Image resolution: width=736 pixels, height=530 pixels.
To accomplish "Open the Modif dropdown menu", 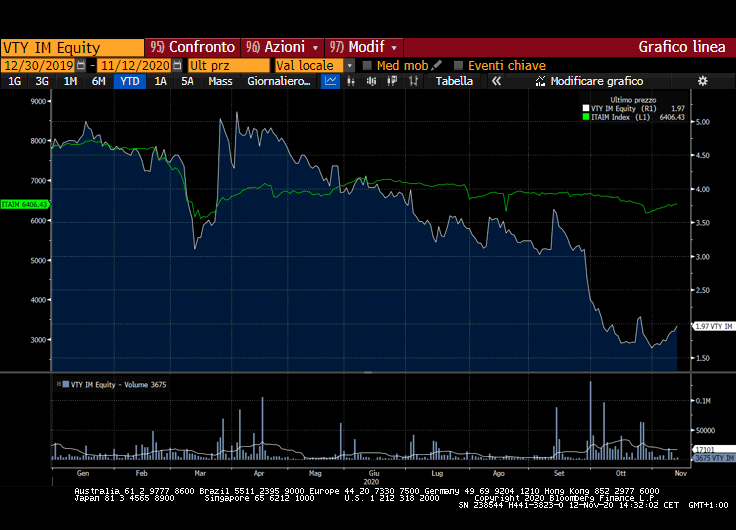I will point(364,47).
